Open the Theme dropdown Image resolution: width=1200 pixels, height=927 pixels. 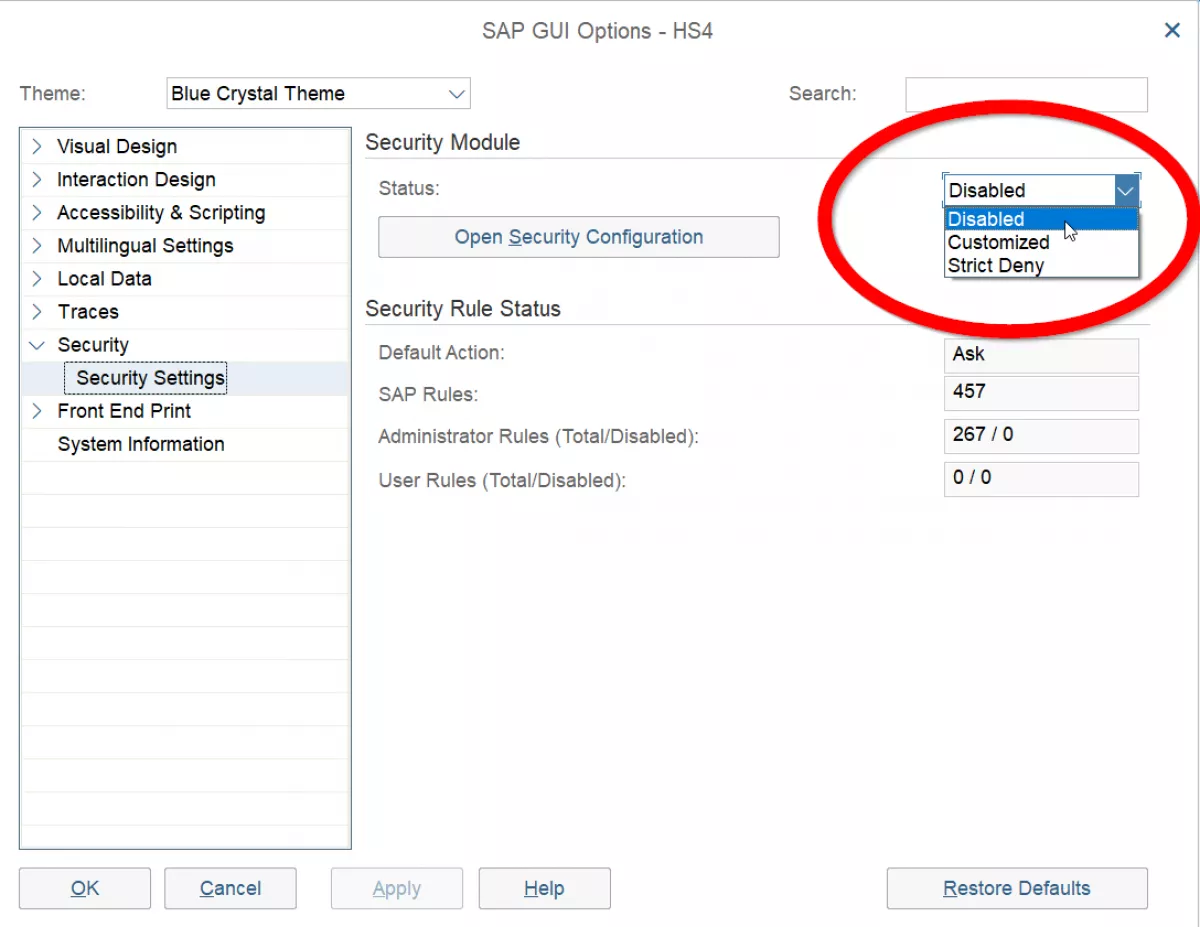(x=318, y=94)
